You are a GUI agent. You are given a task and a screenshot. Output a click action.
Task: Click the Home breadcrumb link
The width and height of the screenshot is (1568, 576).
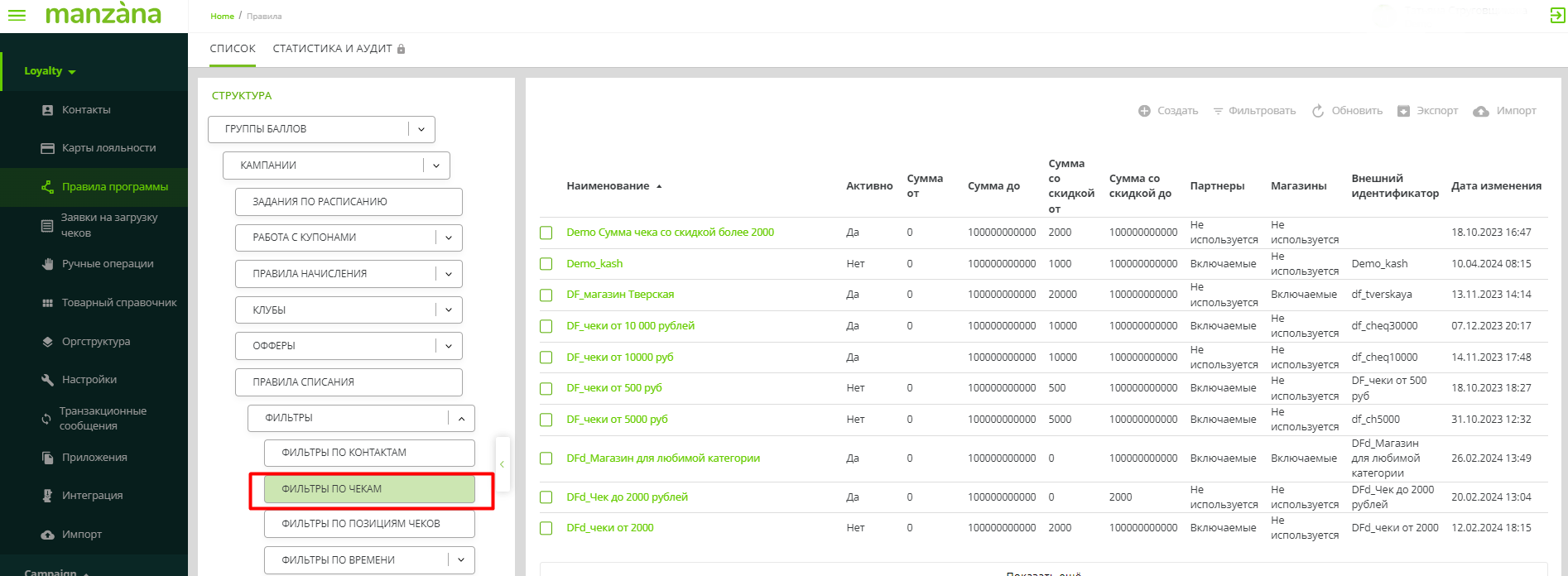tap(222, 16)
